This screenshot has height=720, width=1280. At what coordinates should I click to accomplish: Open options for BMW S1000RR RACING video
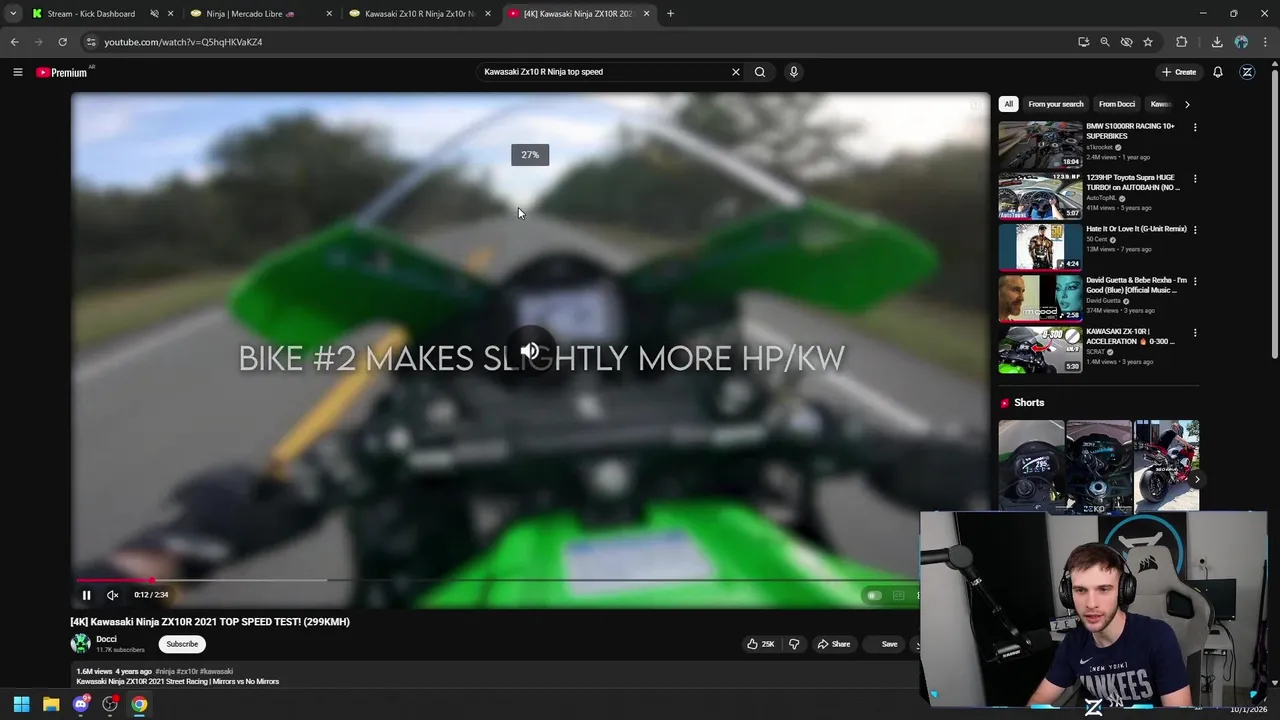1195,127
